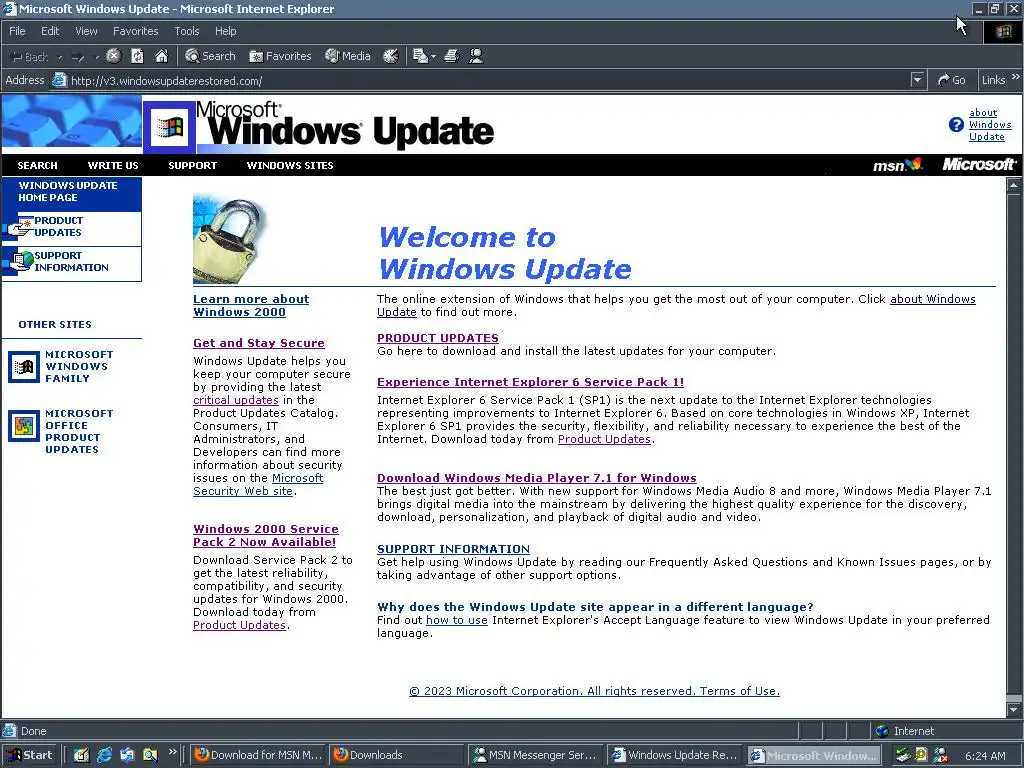Click the 'critical updates' link

coord(236,400)
